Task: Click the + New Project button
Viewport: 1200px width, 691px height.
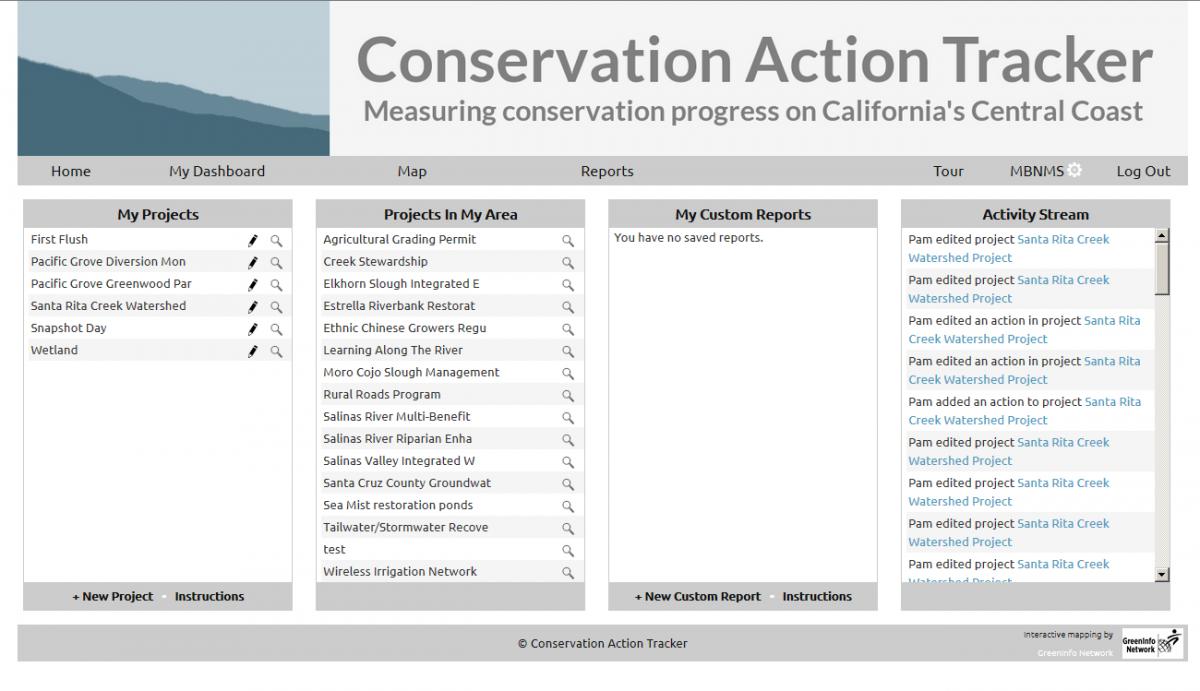Action: coord(112,596)
